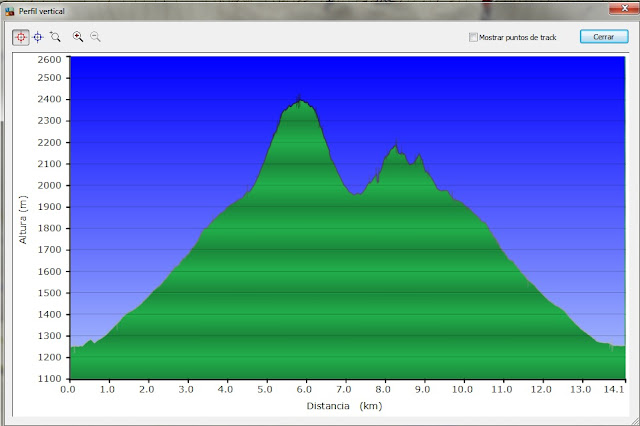
Task: Click the 2600 altitude label
Action: (49, 60)
